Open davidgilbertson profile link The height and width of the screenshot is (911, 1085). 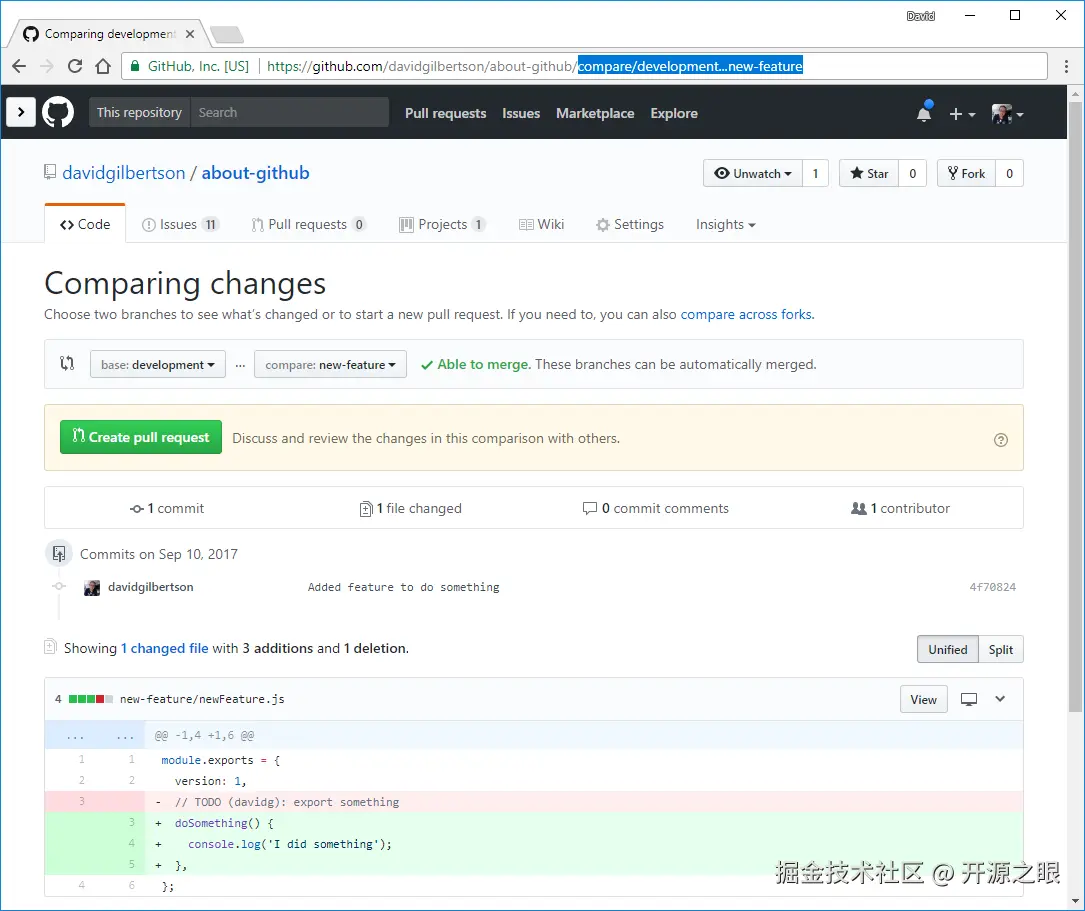click(x=124, y=173)
